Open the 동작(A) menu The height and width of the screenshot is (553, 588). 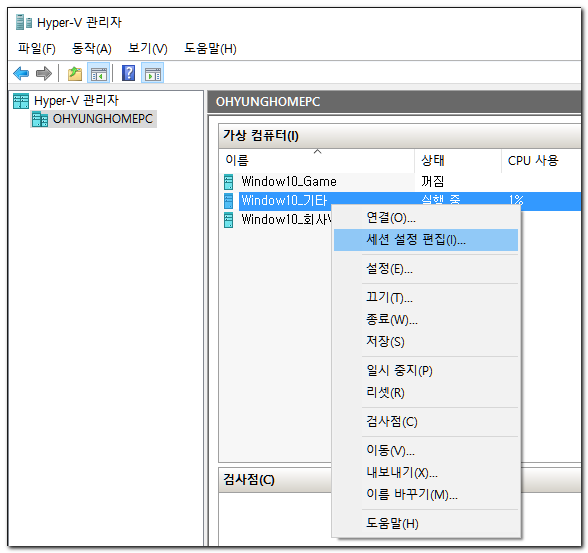(92, 48)
